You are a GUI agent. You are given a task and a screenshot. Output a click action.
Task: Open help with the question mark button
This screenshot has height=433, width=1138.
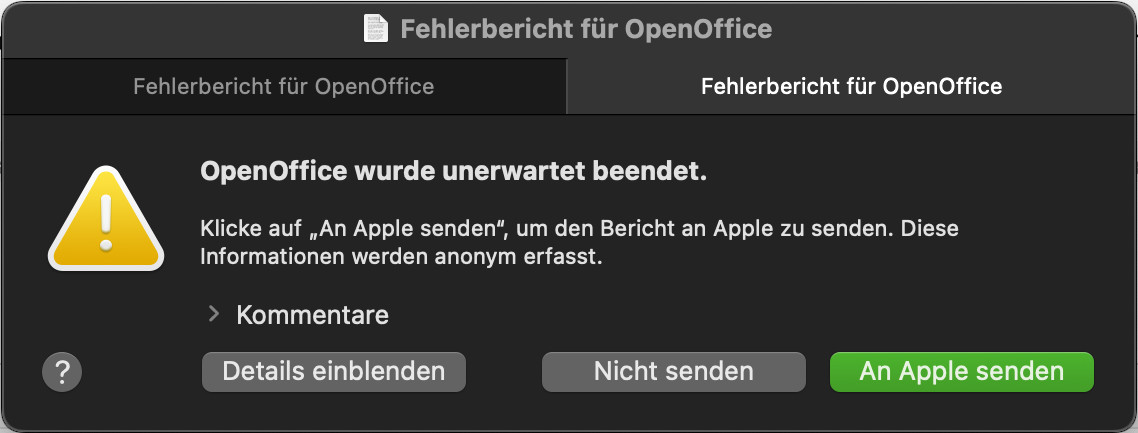[x=62, y=372]
